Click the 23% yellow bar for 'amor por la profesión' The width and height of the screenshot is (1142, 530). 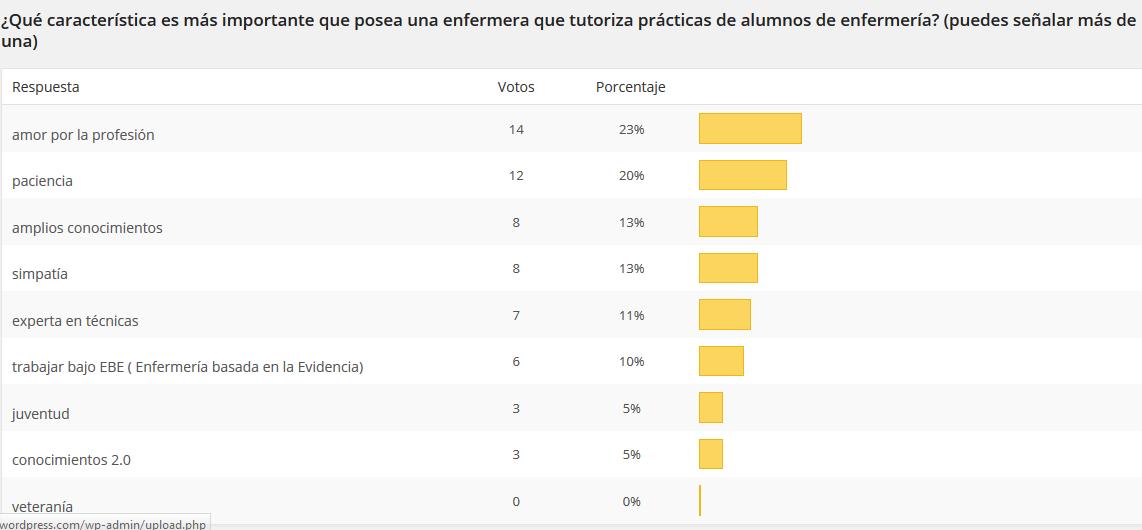point(750,129)
